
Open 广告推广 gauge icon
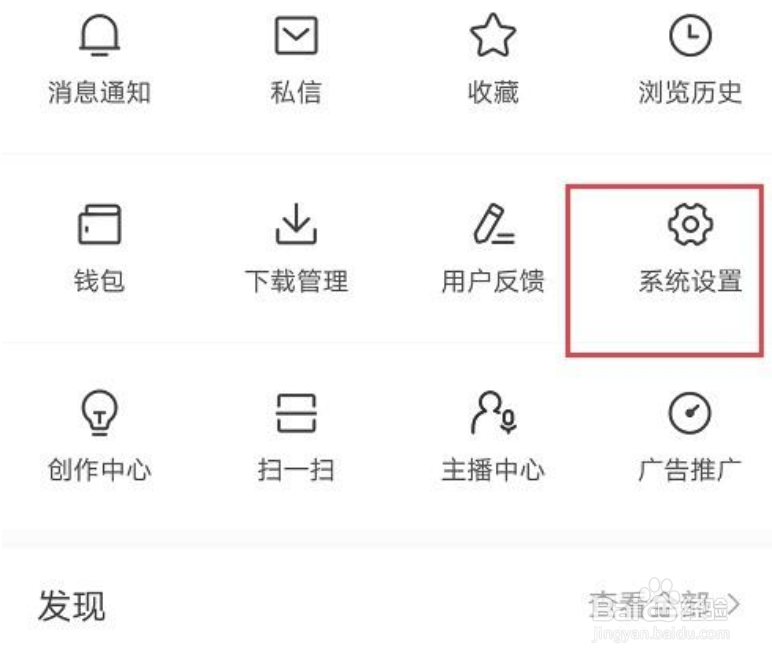point(690,413)
